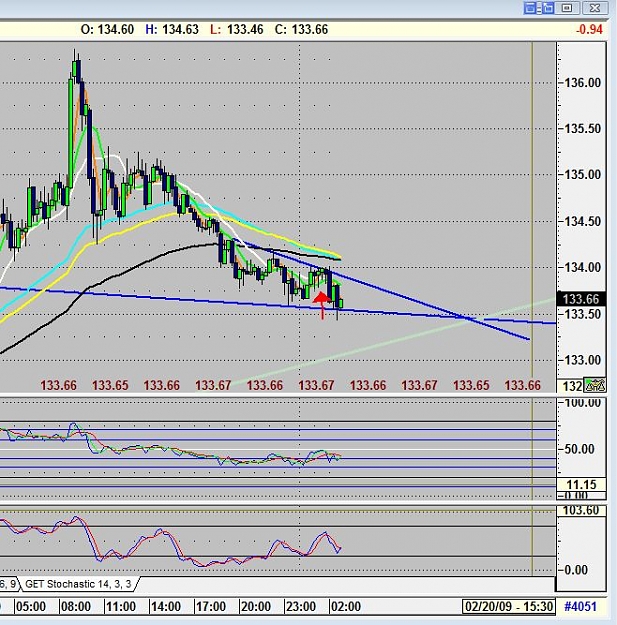Click the 02:00 time axis label
Viewport: 617px width, 625px height.
tap(346, 607)
